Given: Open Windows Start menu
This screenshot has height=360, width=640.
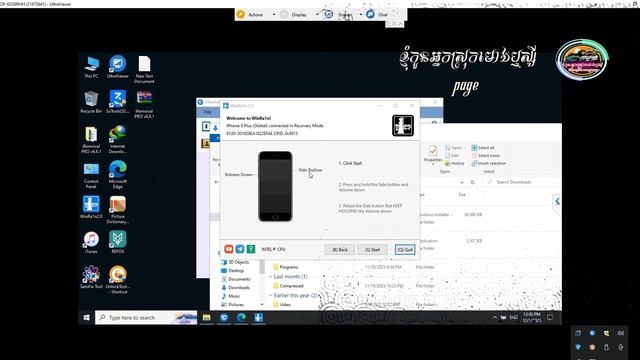Looking at the screenshot, I should coord(87,318).
